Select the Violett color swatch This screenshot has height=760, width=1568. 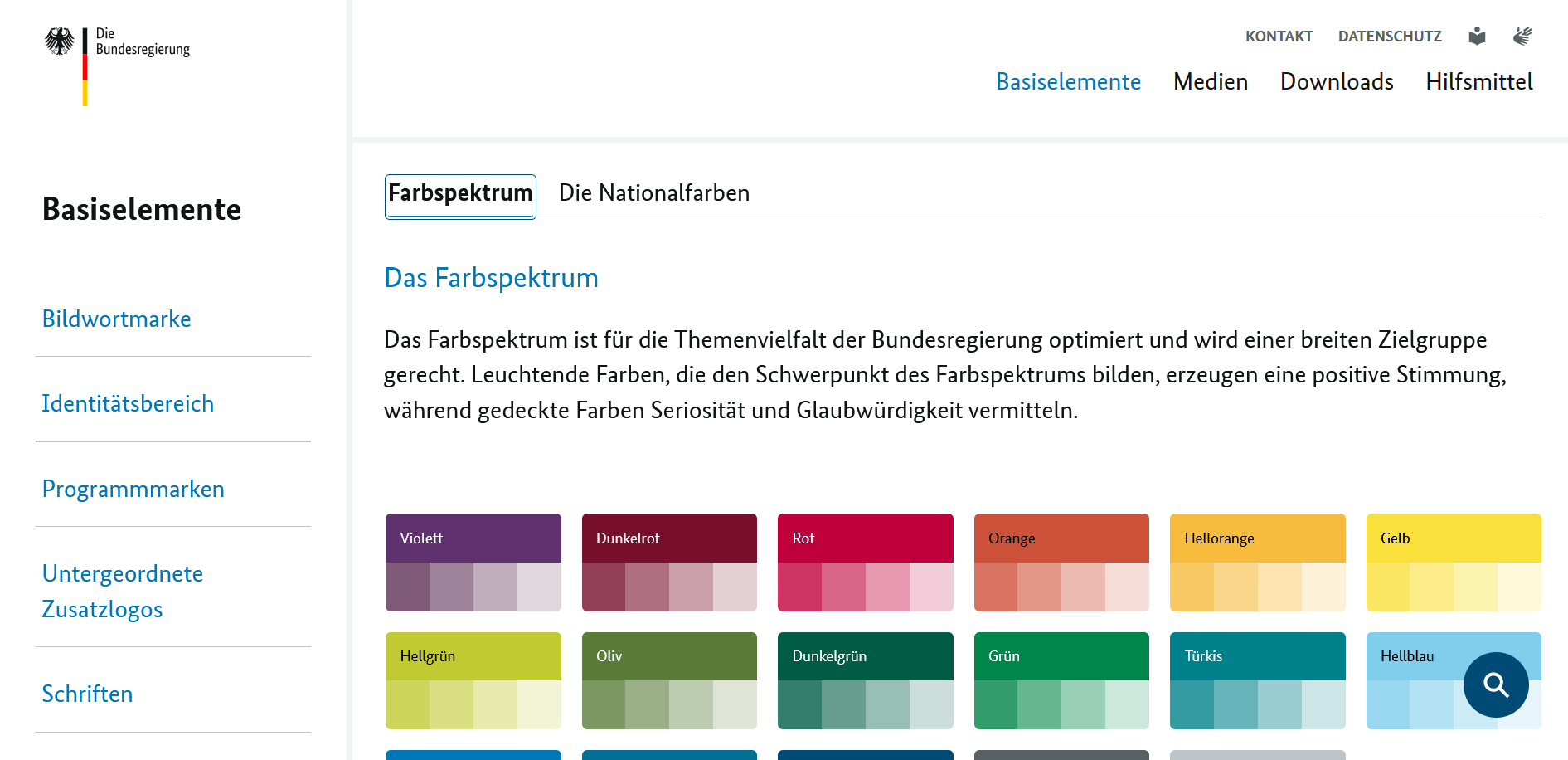[473, 563]
